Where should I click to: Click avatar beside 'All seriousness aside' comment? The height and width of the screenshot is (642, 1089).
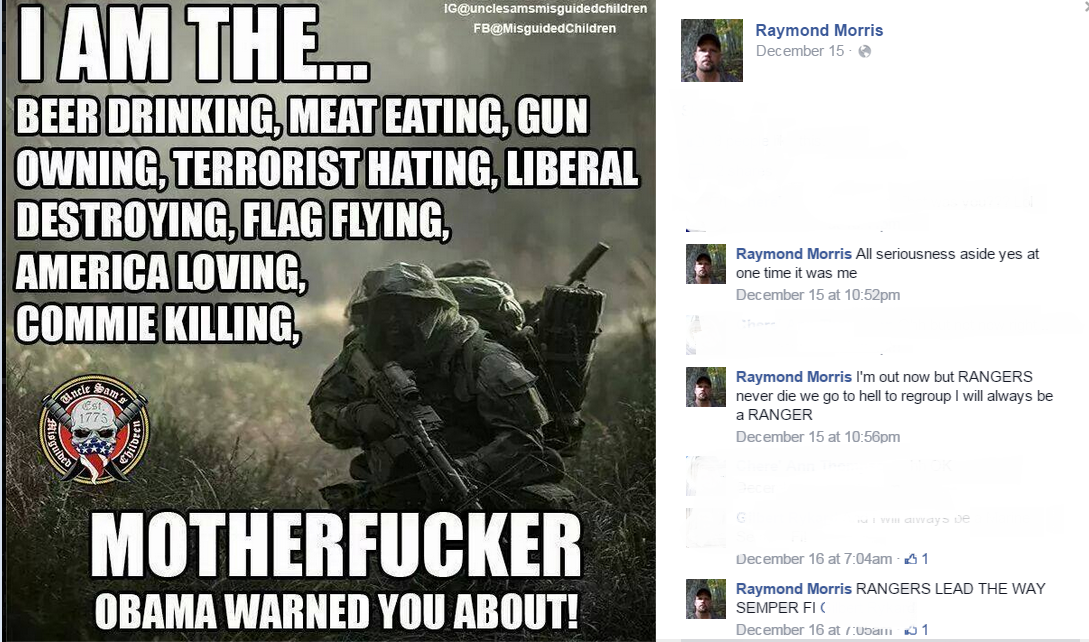click(x=706, y=264)
